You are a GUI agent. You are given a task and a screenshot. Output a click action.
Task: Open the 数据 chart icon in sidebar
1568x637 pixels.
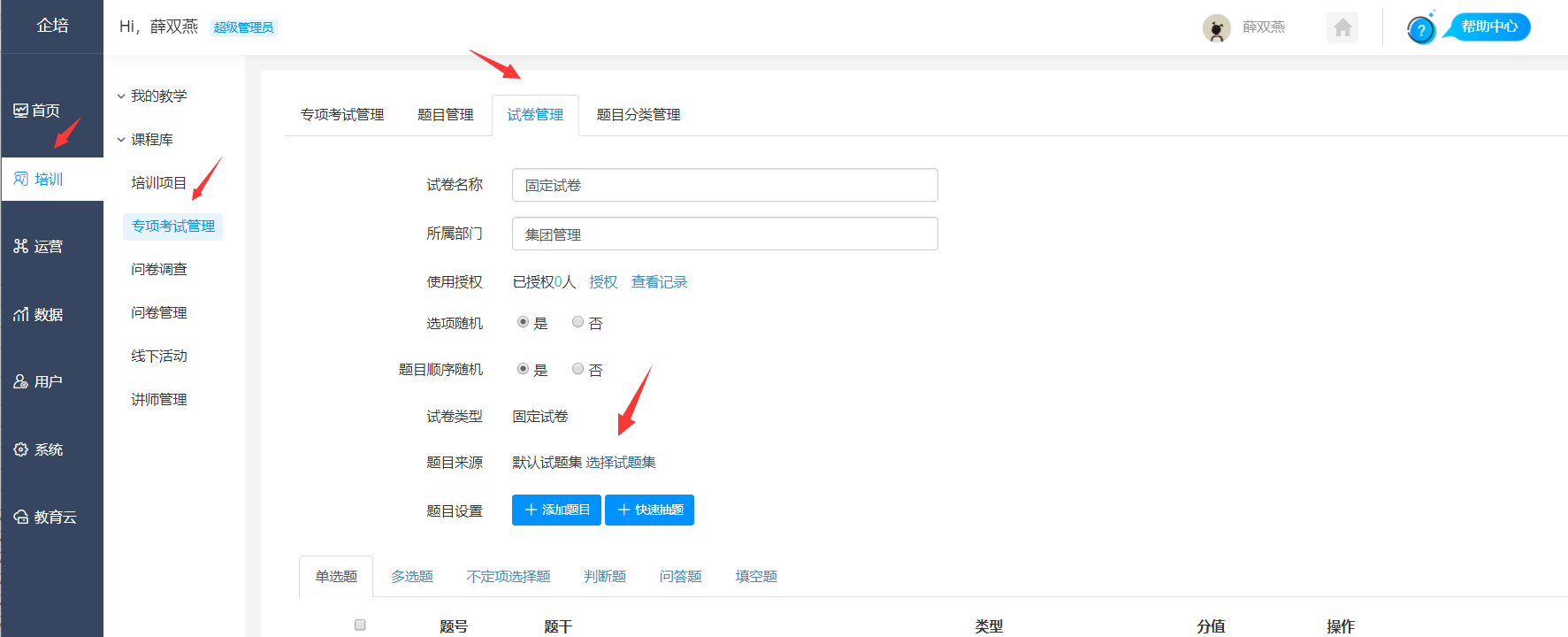click(21, 314)
